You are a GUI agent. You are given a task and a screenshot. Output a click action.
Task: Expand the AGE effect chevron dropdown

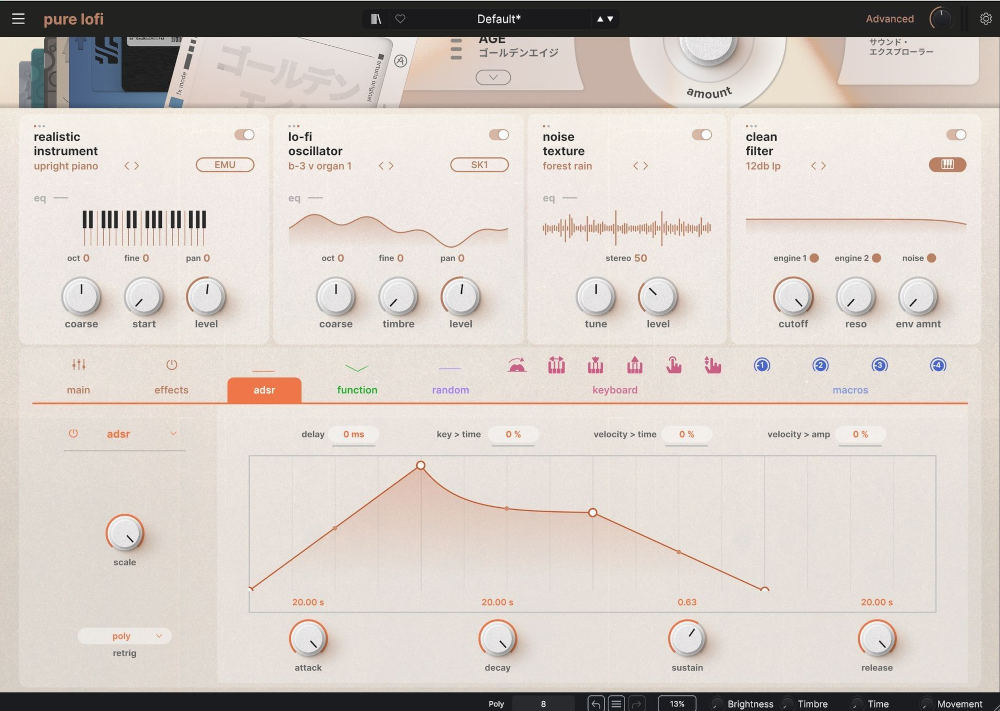493,78
